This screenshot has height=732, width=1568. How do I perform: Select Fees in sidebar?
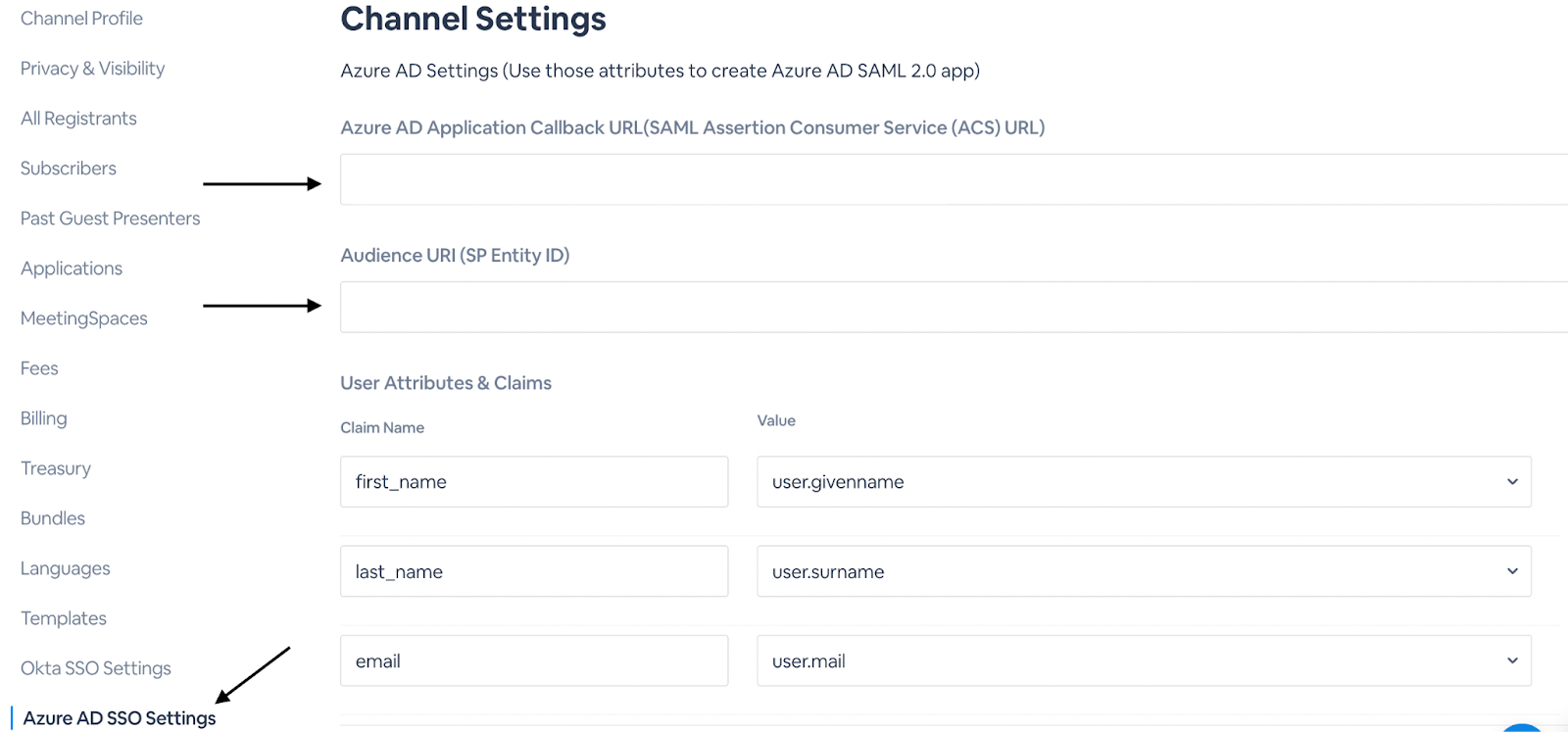(39, 368)
